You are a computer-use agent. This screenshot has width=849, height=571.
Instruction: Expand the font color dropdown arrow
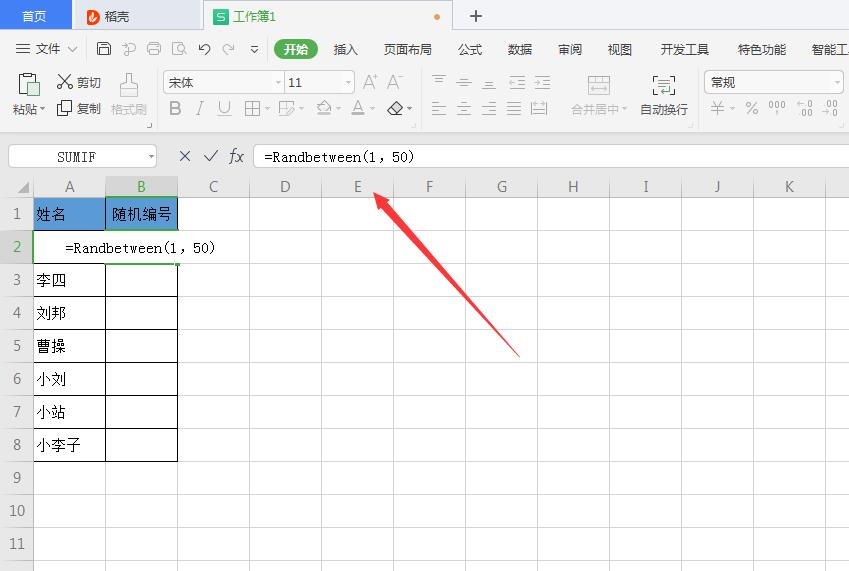click(x=373, y=109)
